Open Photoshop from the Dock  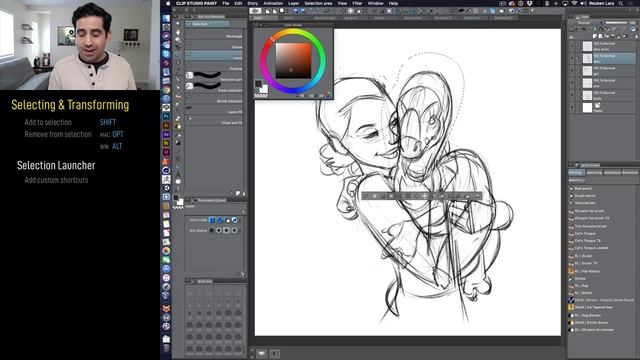click(x=166, y=117)
